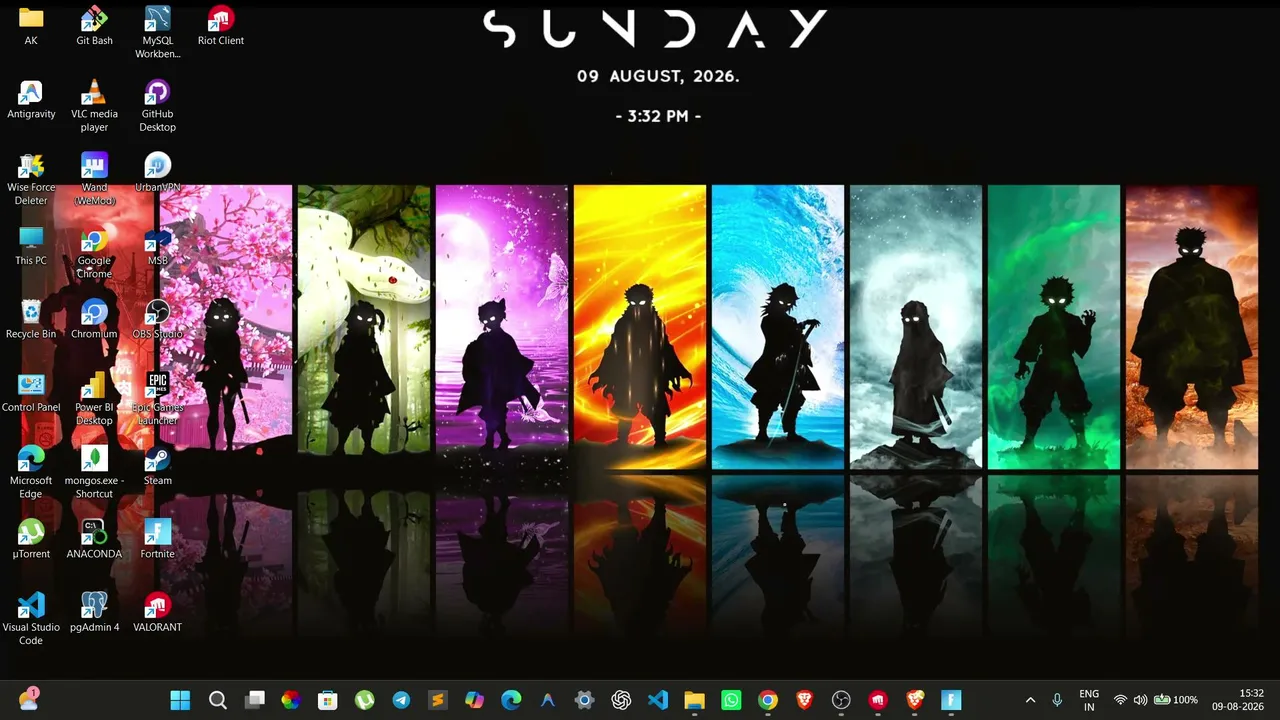The image size is (1280, 720).
Task: Open Task View on the taskbar
Action: (x=255, y=700)
